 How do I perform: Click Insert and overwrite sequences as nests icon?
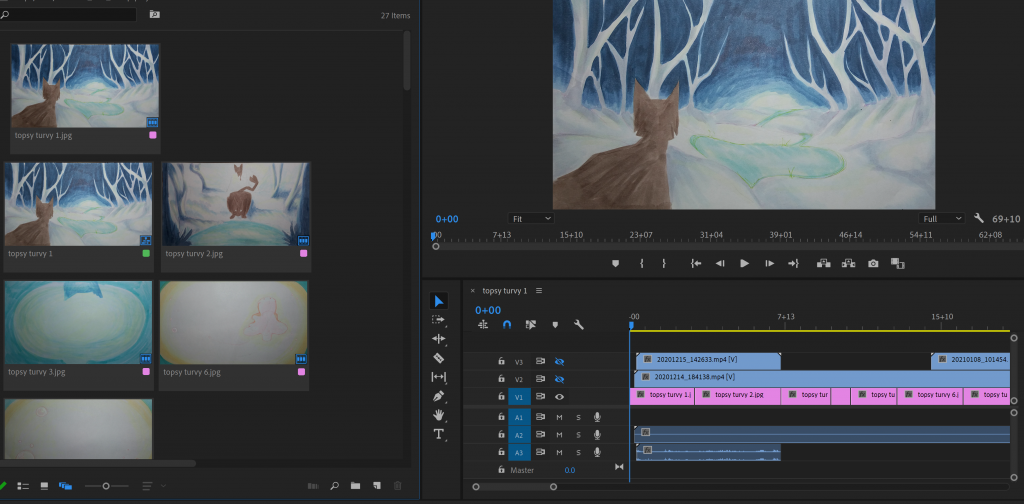[483, 324]
